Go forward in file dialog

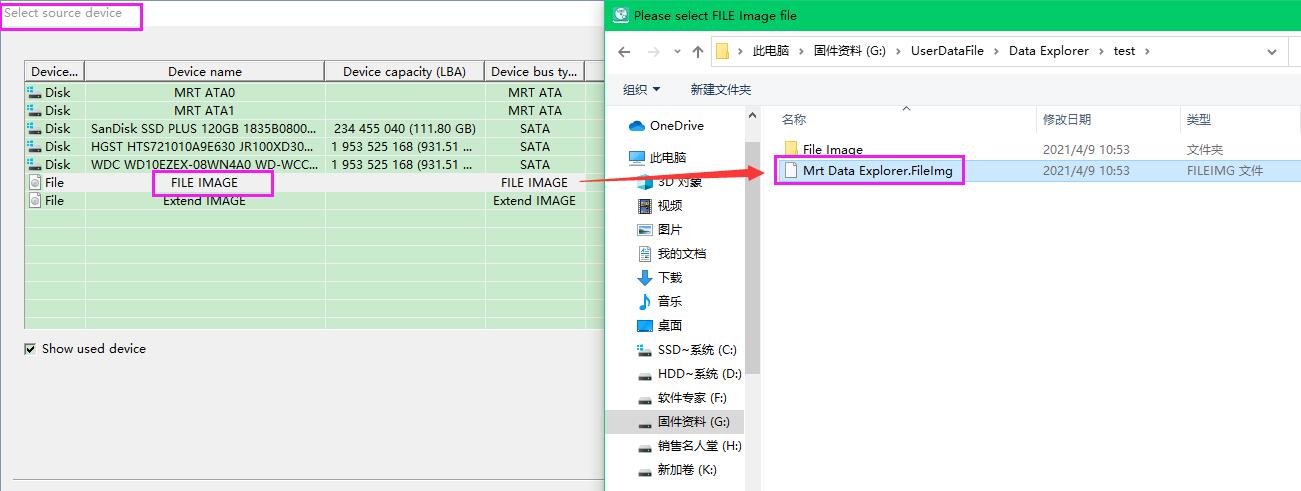tap(652, 51)
